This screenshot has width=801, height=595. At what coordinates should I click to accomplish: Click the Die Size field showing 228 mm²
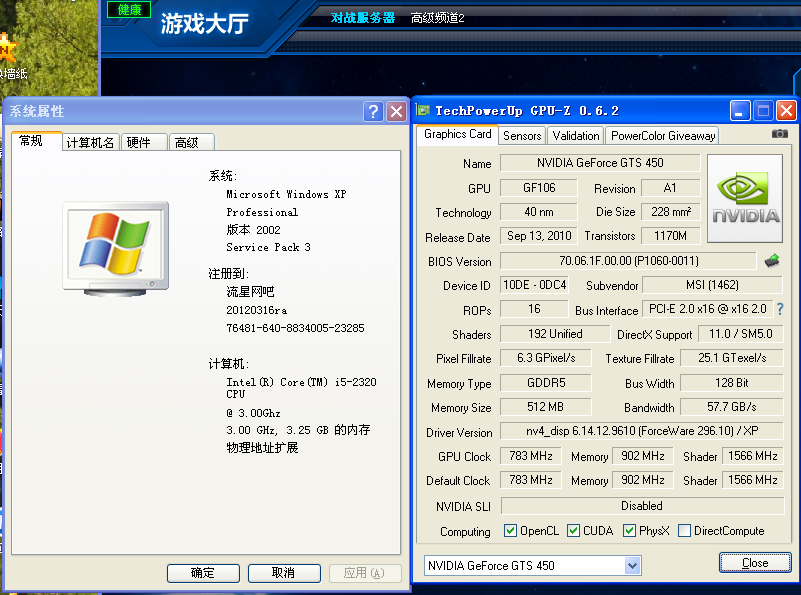(x=670, y=212)
